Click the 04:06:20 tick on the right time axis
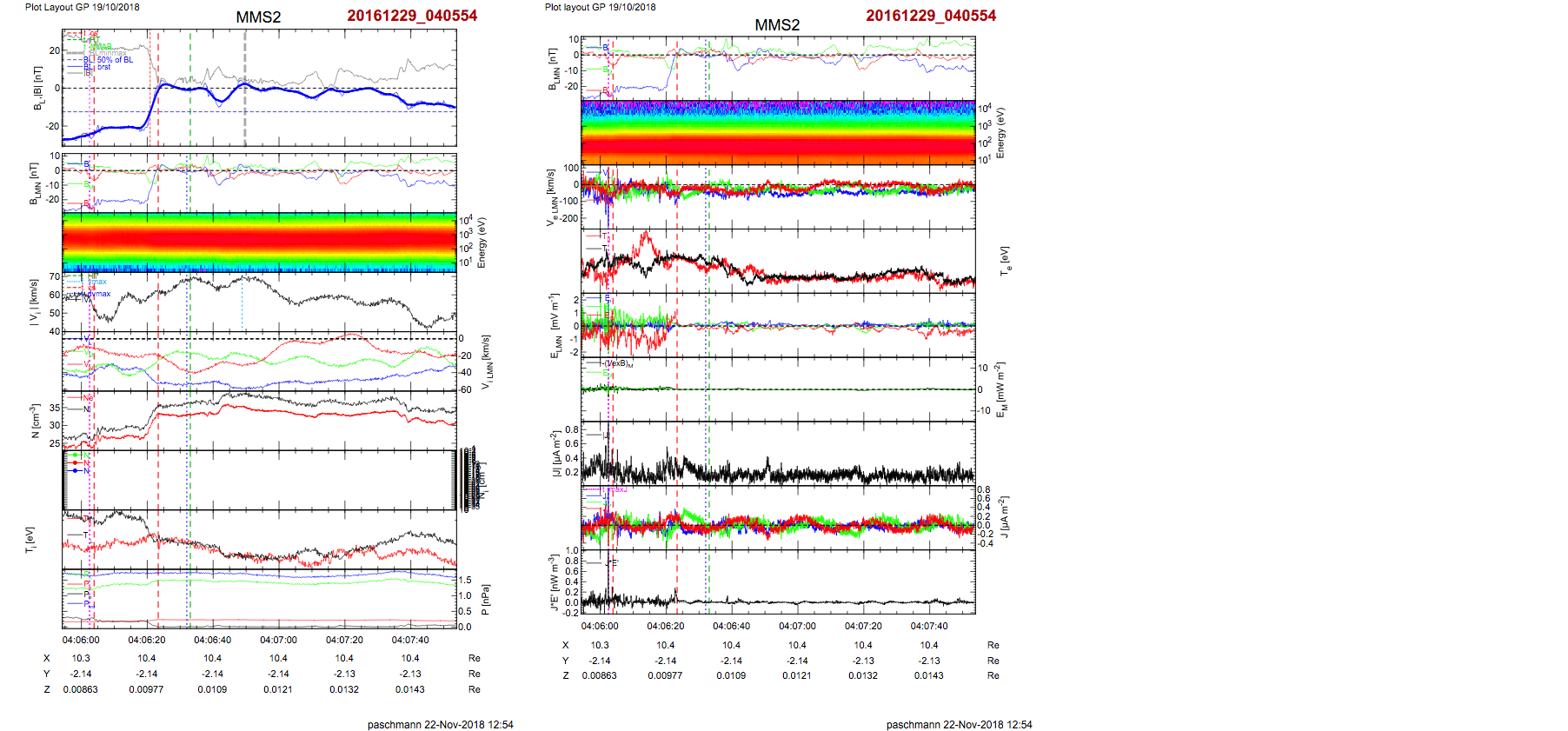Image resolution: width=1568 pixels, height=731 pixels. tap(665, 626)
